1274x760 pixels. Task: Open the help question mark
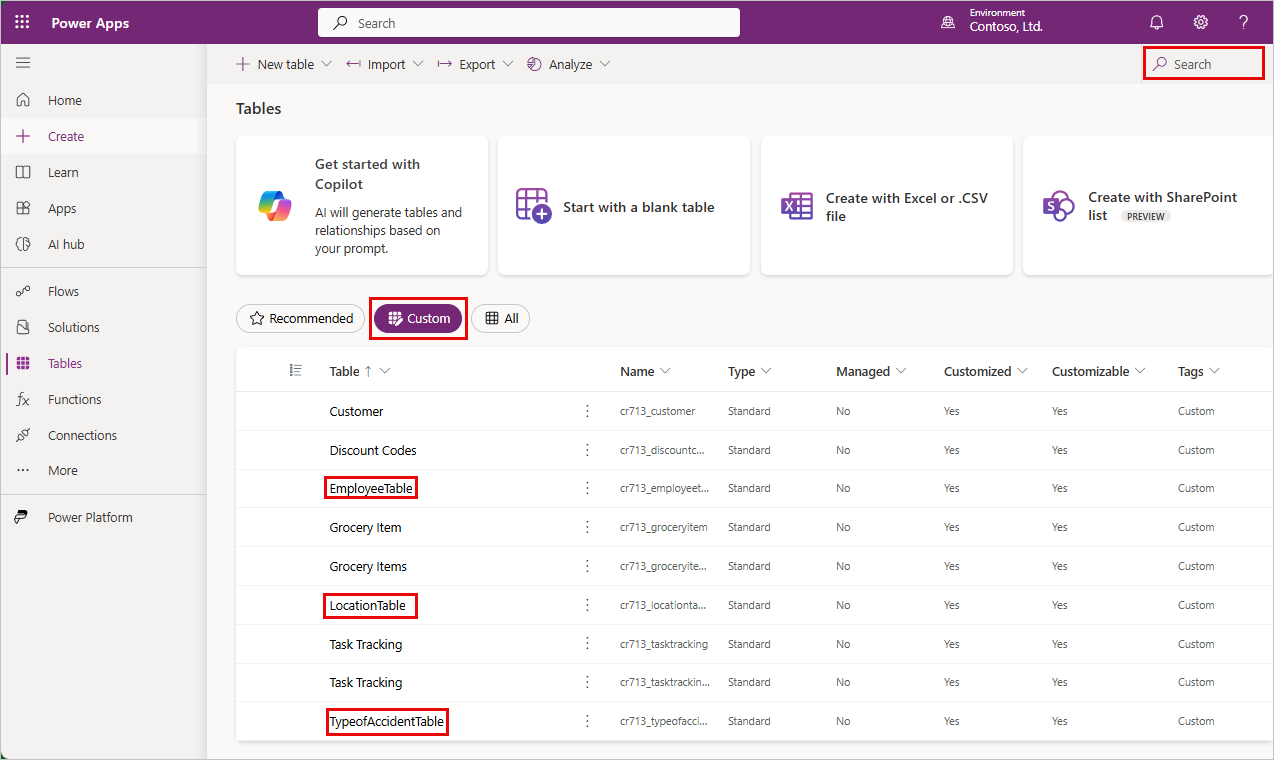click(1244, 22)
